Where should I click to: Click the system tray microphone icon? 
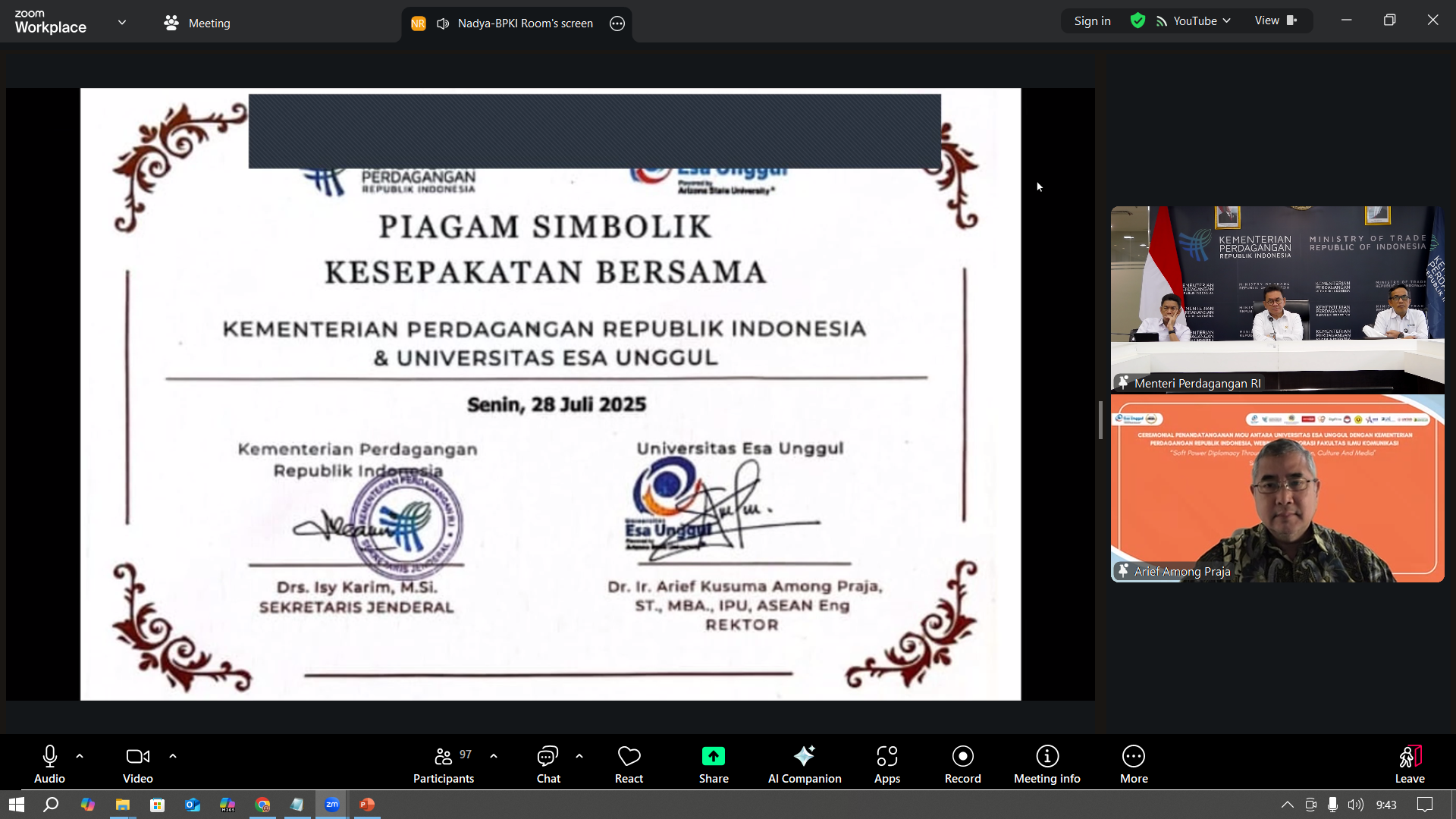(x=1332, y=805)
